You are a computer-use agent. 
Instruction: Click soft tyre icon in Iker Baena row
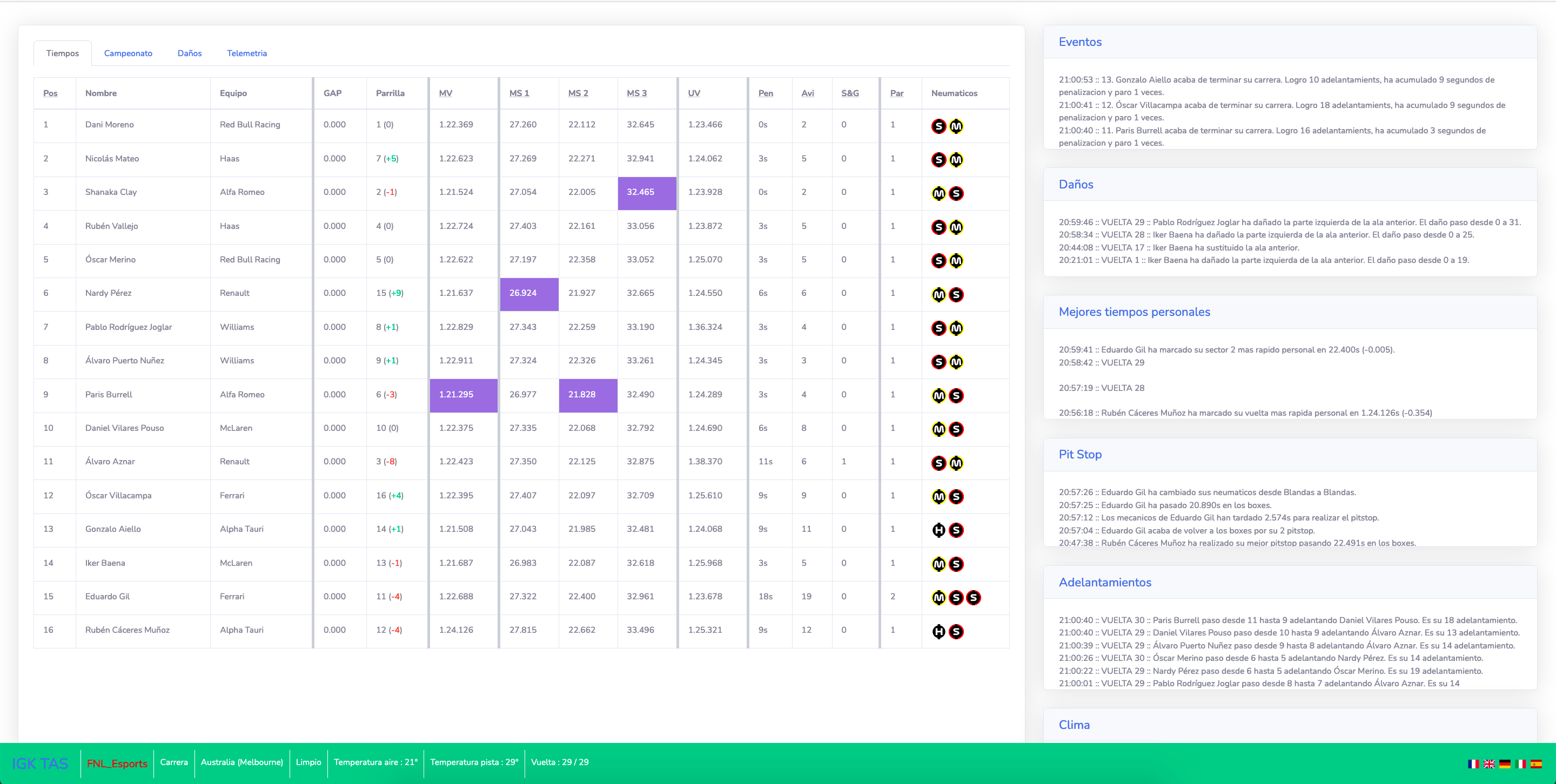coord(956,564)
